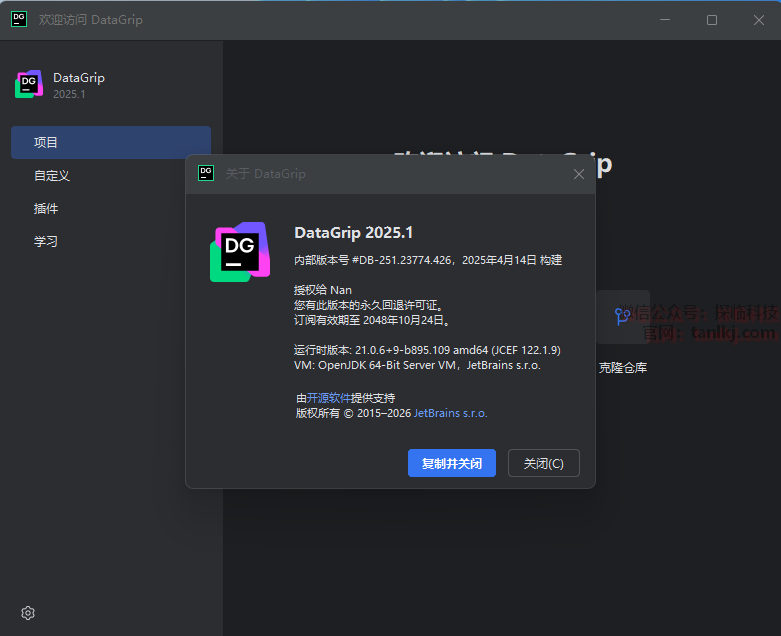Click the DataGrip 2025.1 heading in dialog
781x636 pixels.
[353, 233]
